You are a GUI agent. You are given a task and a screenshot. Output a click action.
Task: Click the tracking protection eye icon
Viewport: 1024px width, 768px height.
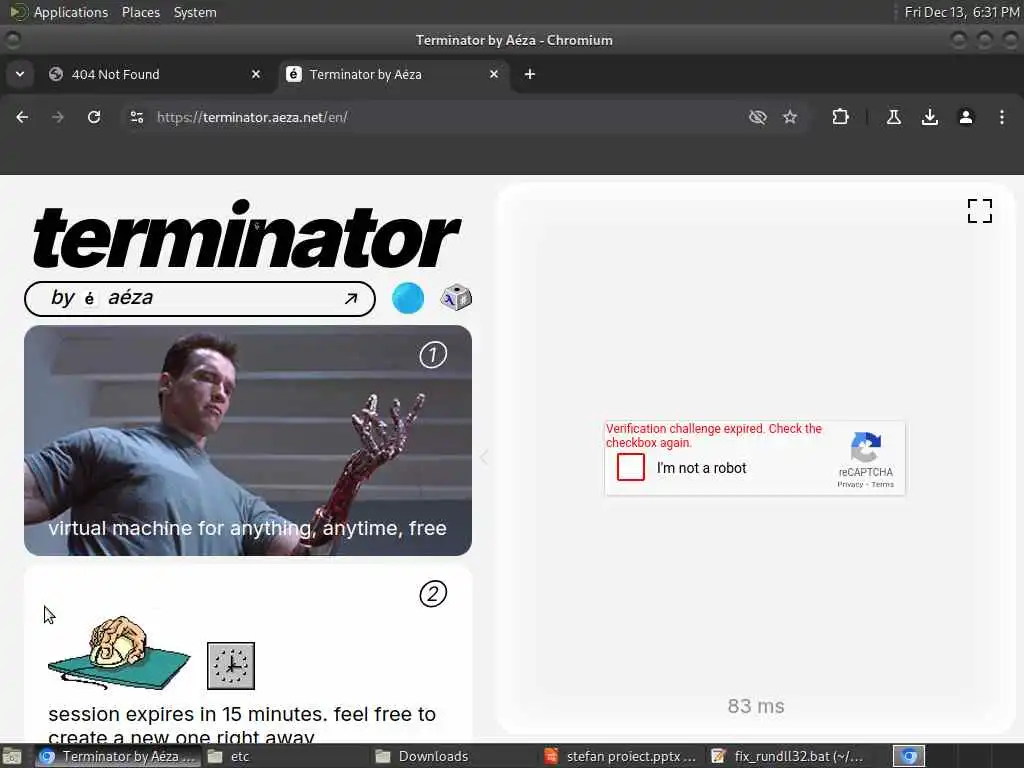[758, 117]
